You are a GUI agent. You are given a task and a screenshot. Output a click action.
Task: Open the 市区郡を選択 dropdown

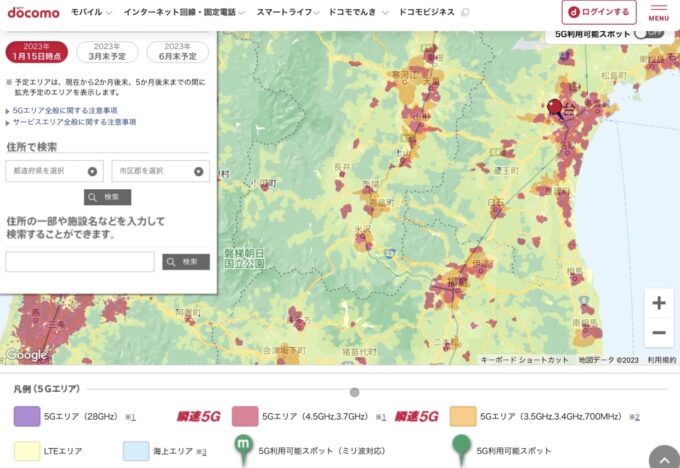tap(160, 171)
